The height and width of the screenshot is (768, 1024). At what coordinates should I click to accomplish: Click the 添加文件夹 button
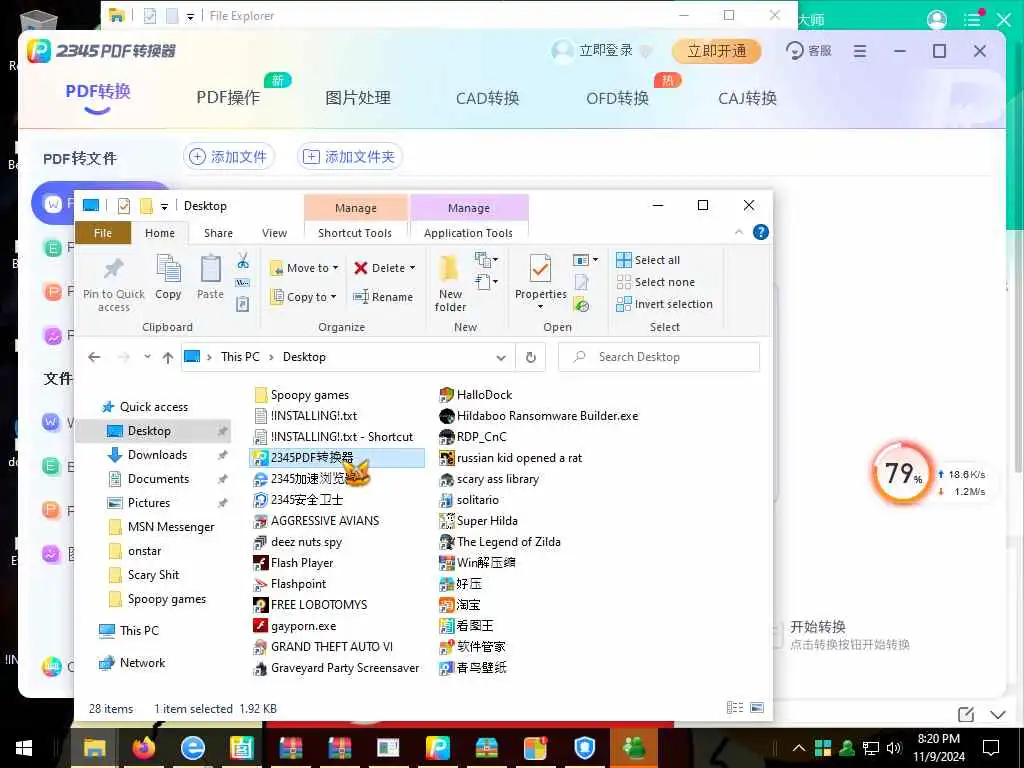coord(350,157)
